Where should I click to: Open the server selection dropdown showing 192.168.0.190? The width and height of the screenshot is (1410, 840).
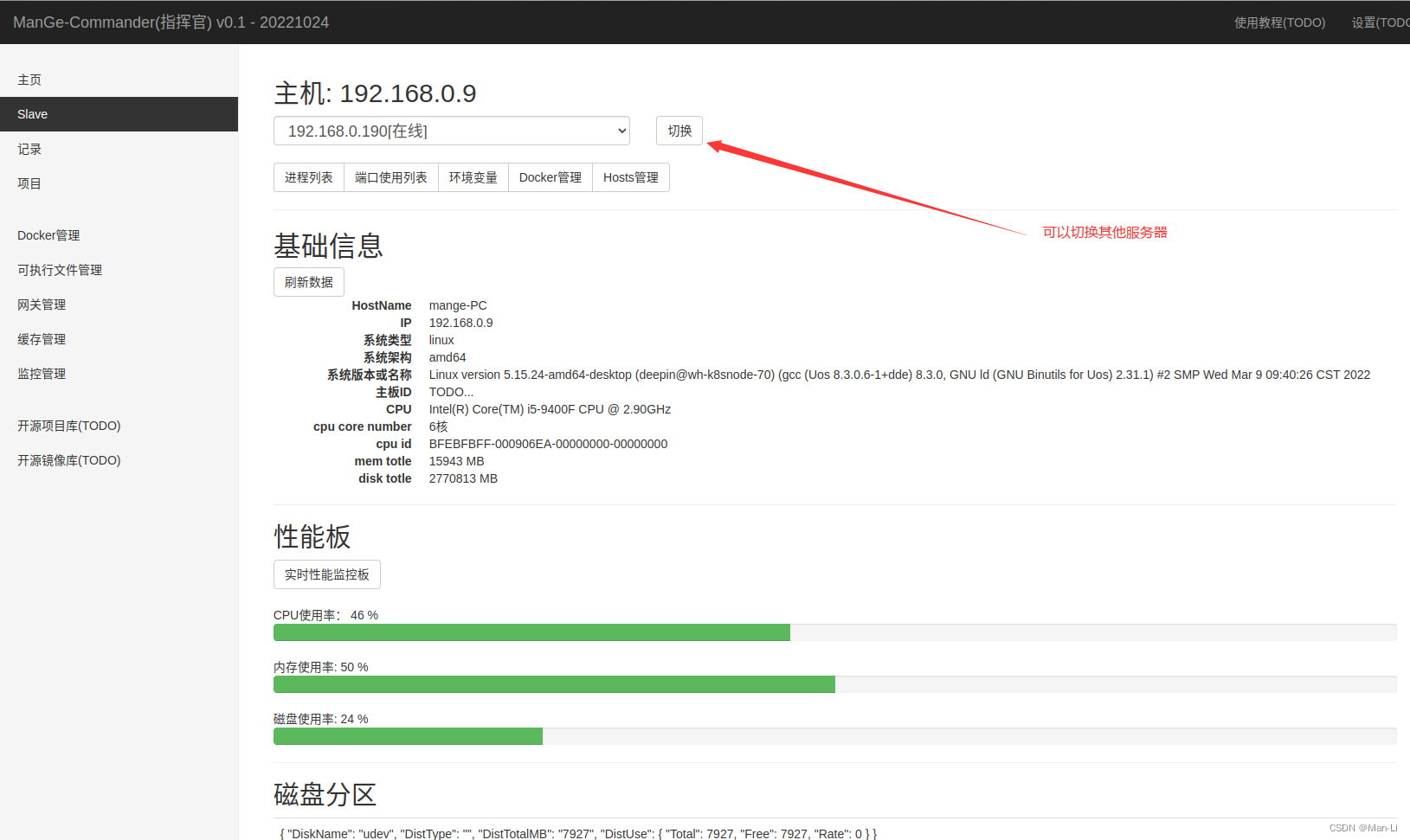click(451, 131)
